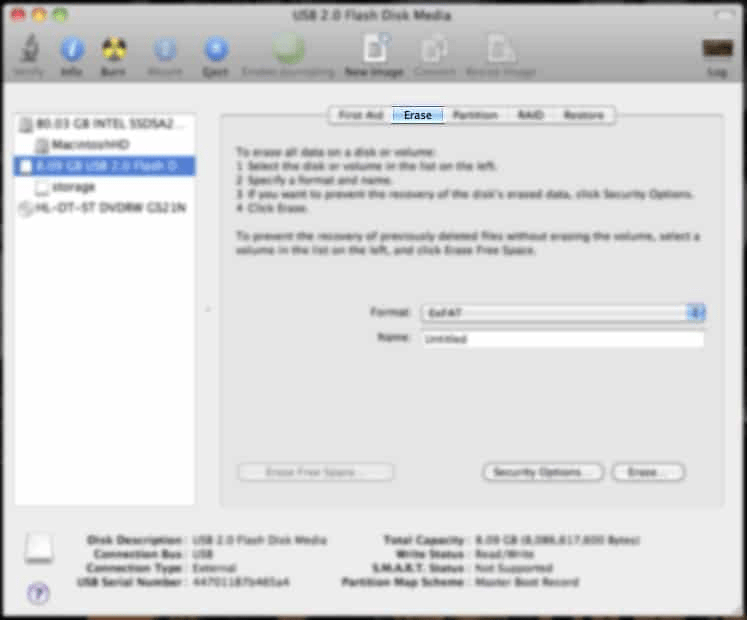Click the Partition Map Scheme value Master Boot Record

[527, 582]
